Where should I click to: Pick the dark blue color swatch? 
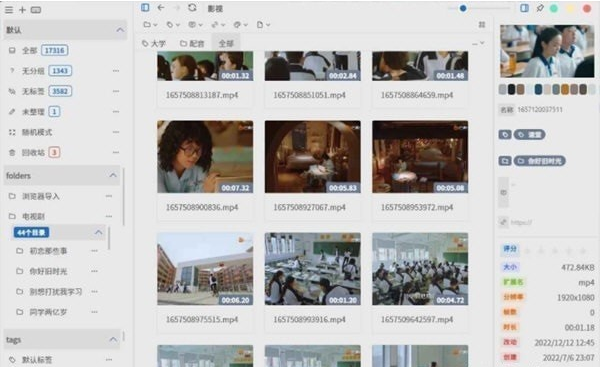(x=538, y=89)
